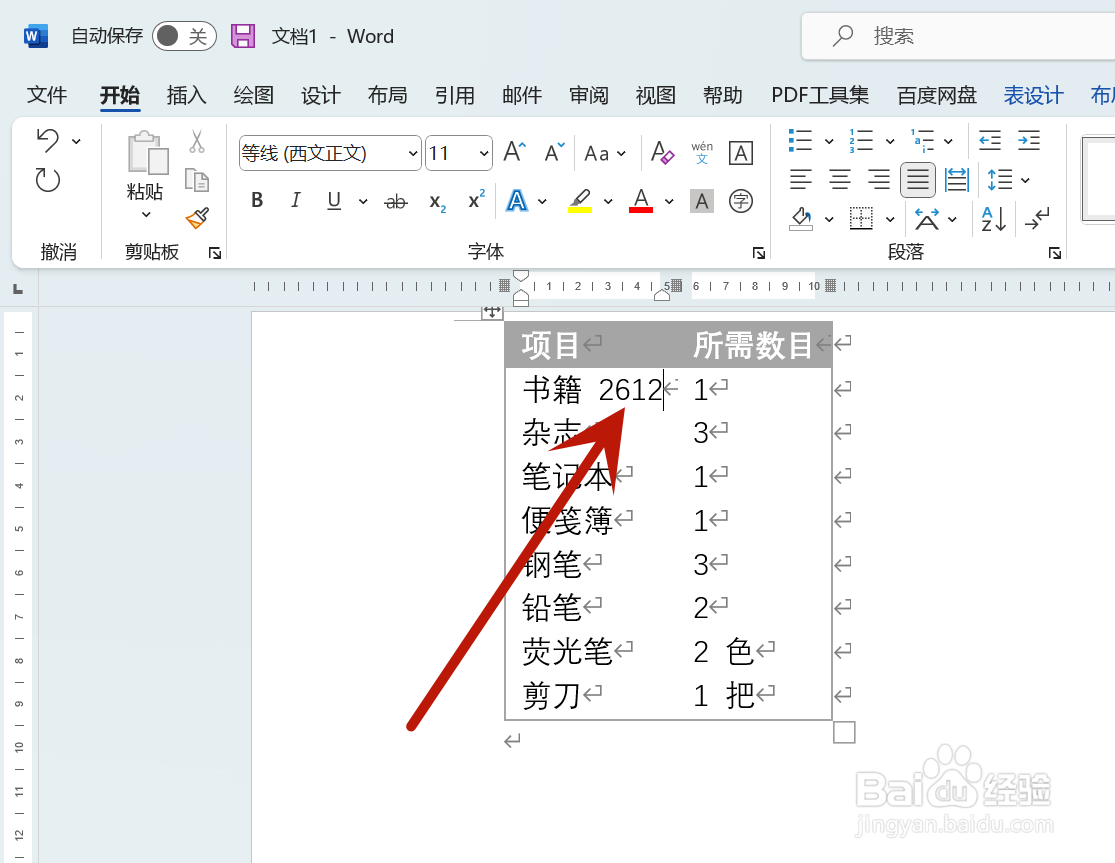Toggle justify alignment button
1115x863 pixels.
tap(917, 179)
